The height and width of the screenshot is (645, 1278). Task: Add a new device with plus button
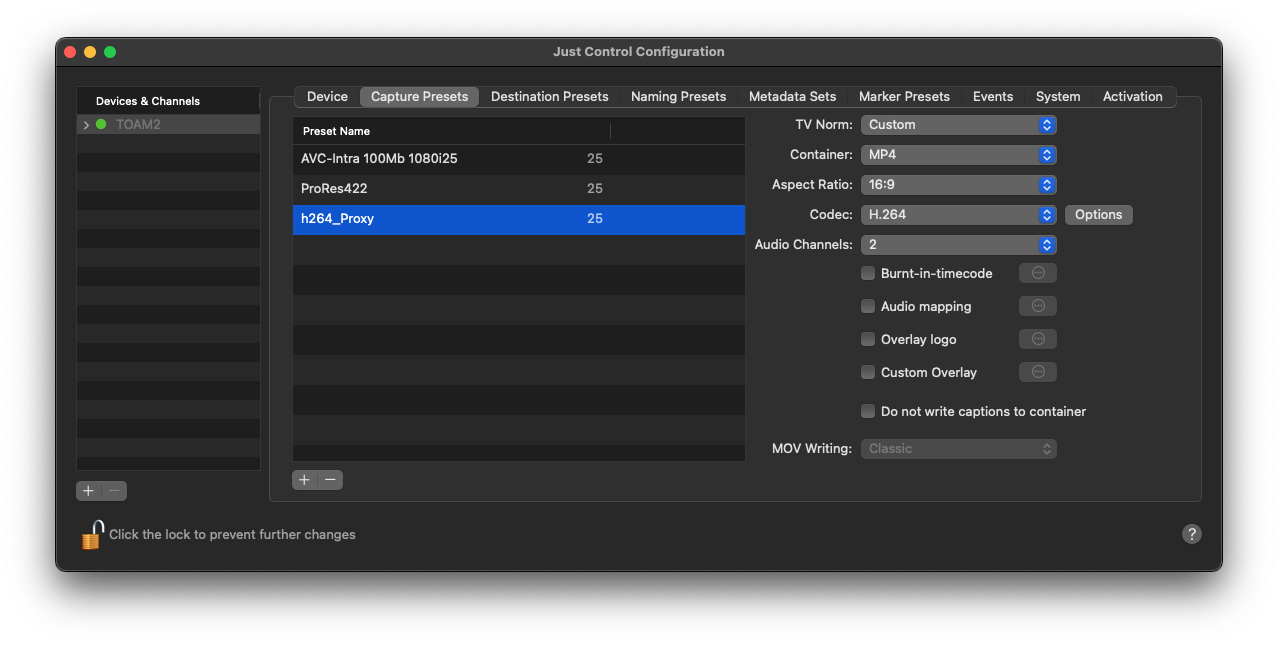point(89,491)
